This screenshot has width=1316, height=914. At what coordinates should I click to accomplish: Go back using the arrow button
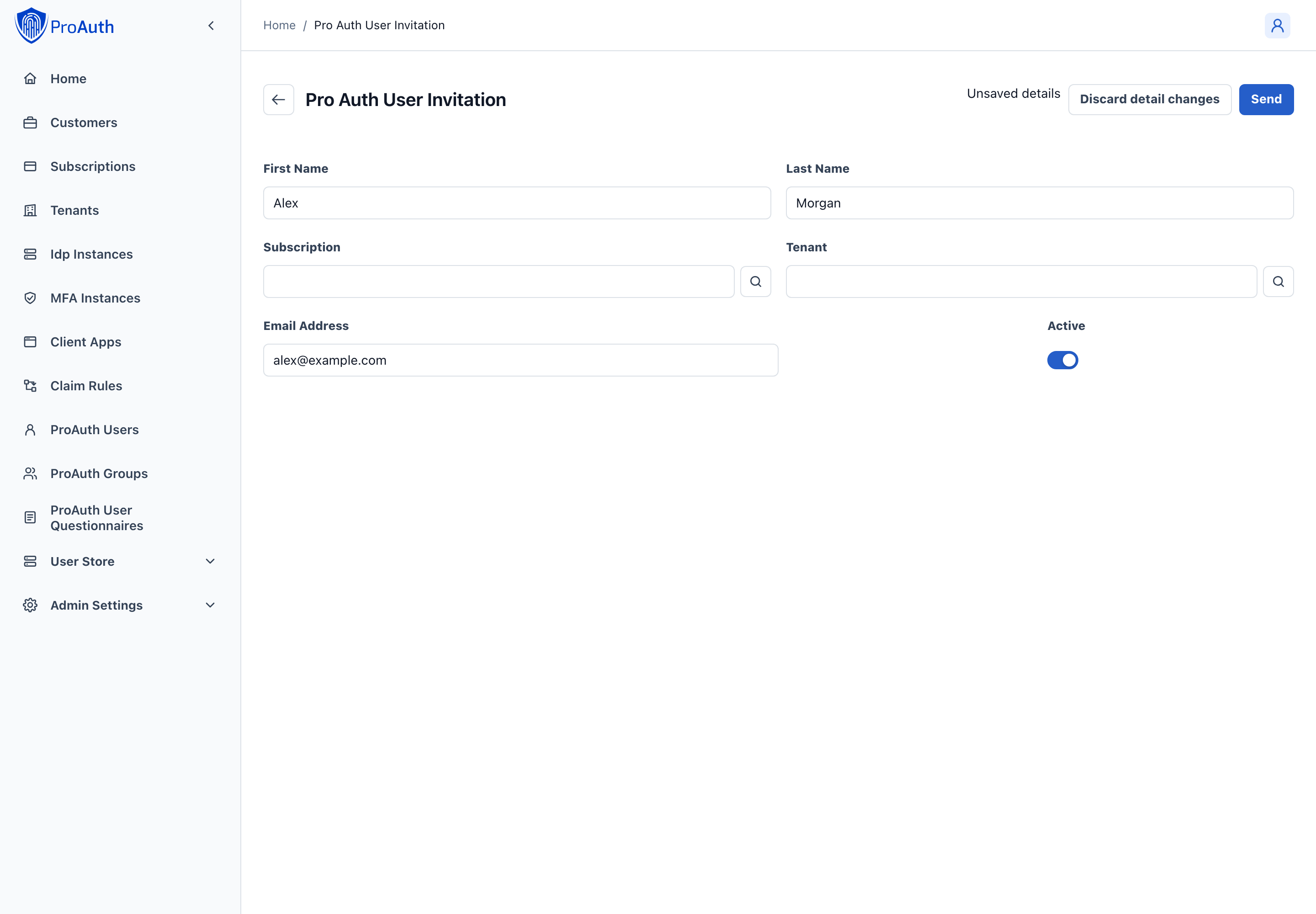coord(278,100)
